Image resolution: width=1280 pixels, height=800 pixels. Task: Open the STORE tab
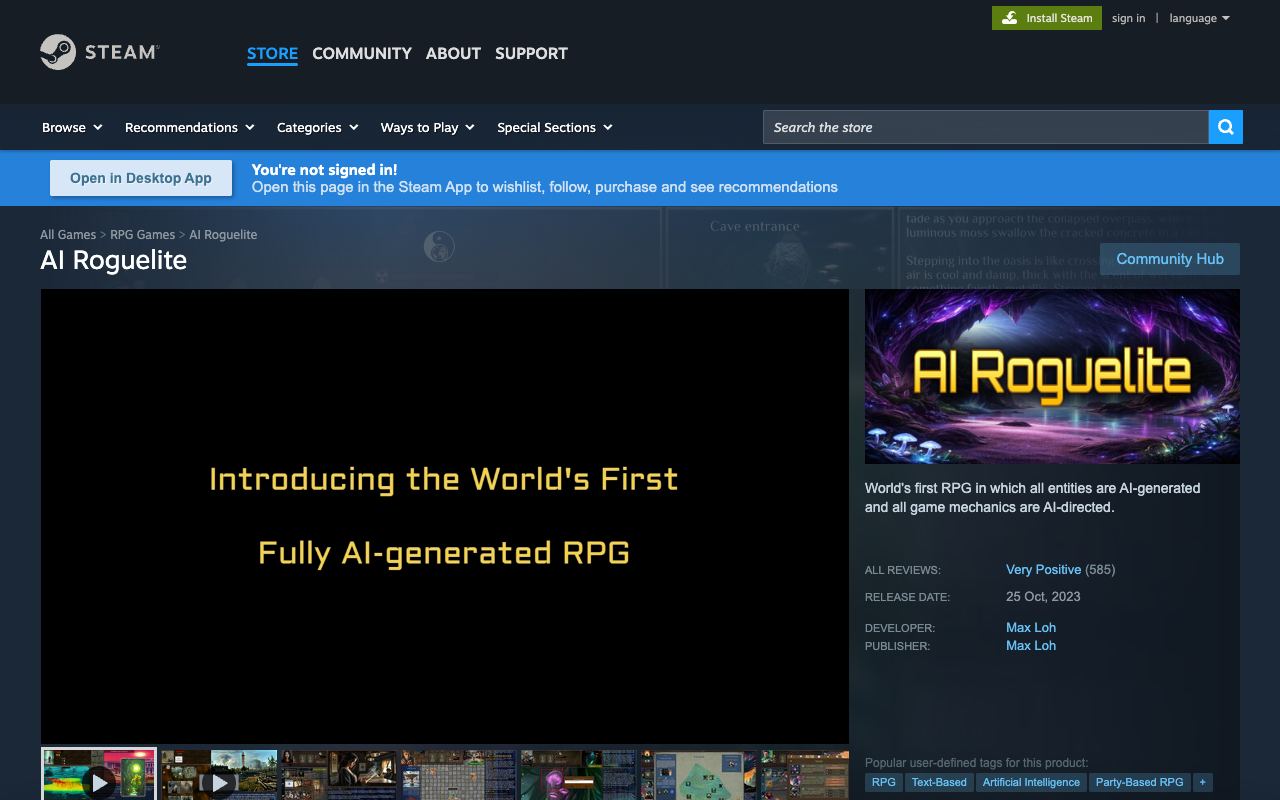[x=272, y=53]
